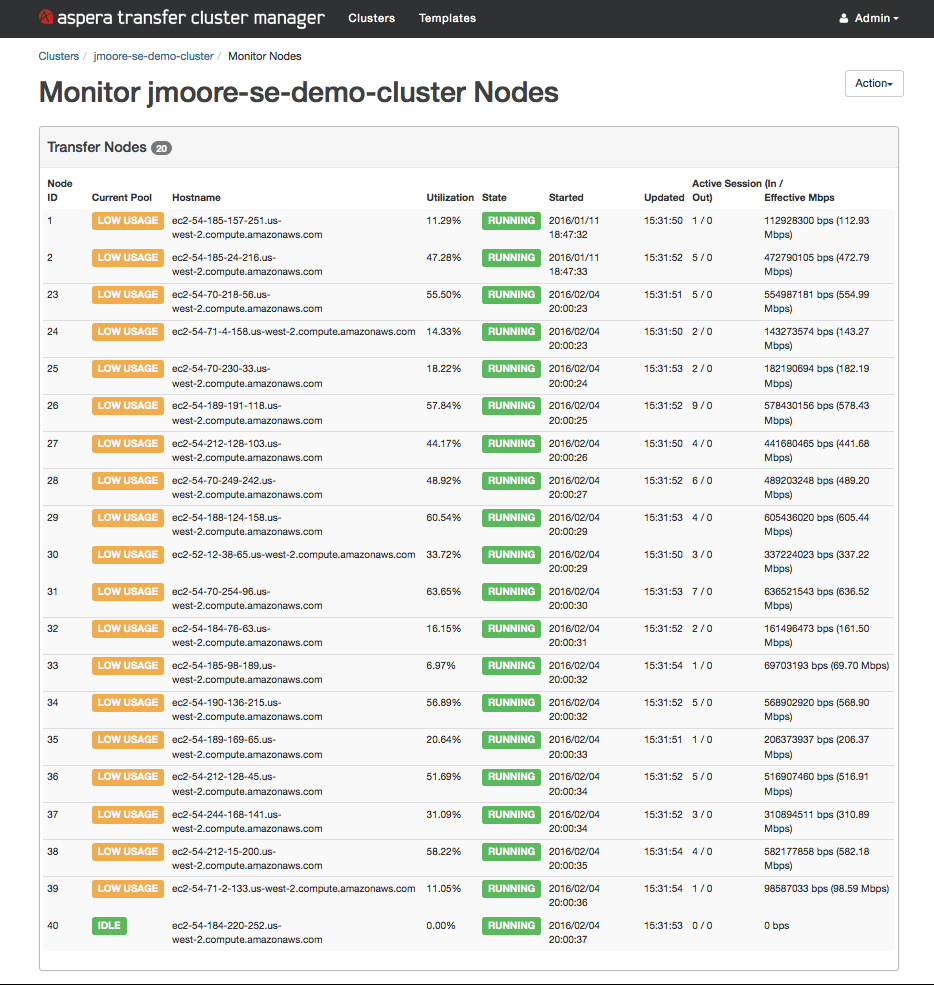Click the Current Pool column header
Screen dimensions: 934x985
(122, 197)
